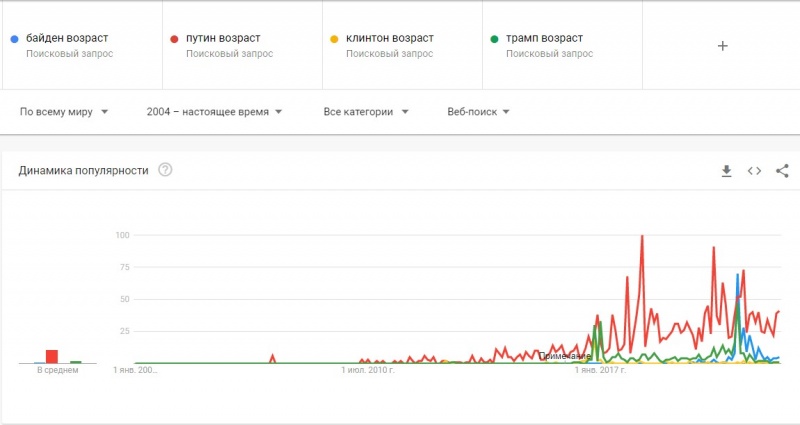Viewport: 800px width, 425px height.
Task: Click the highest red peak at 100
Action: [642, 237]
